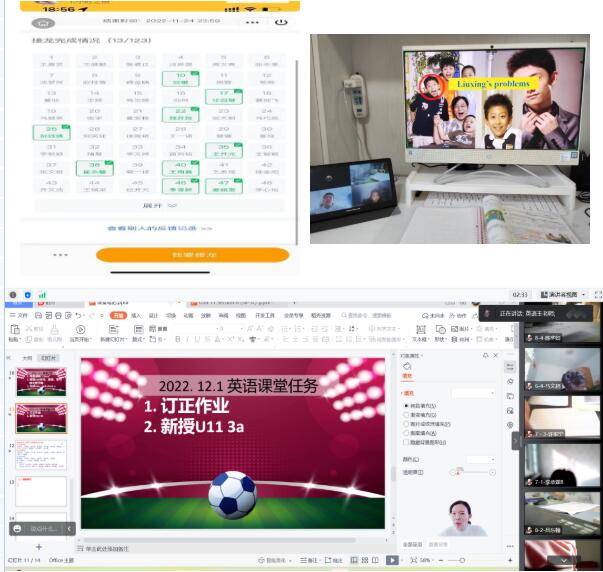Select the first solid fill radio option
The height and width of the screenshot is (572, 603).
click(406, 405)
